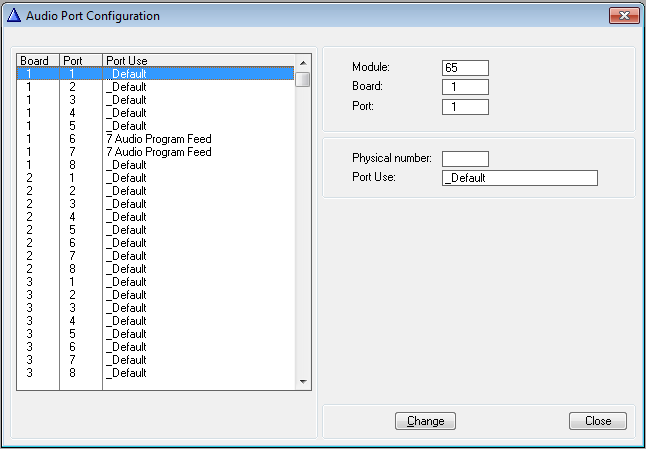
Task: Select Board 1 Port 6 Audio Program Feed row
Action: click(x=159, y=139)
